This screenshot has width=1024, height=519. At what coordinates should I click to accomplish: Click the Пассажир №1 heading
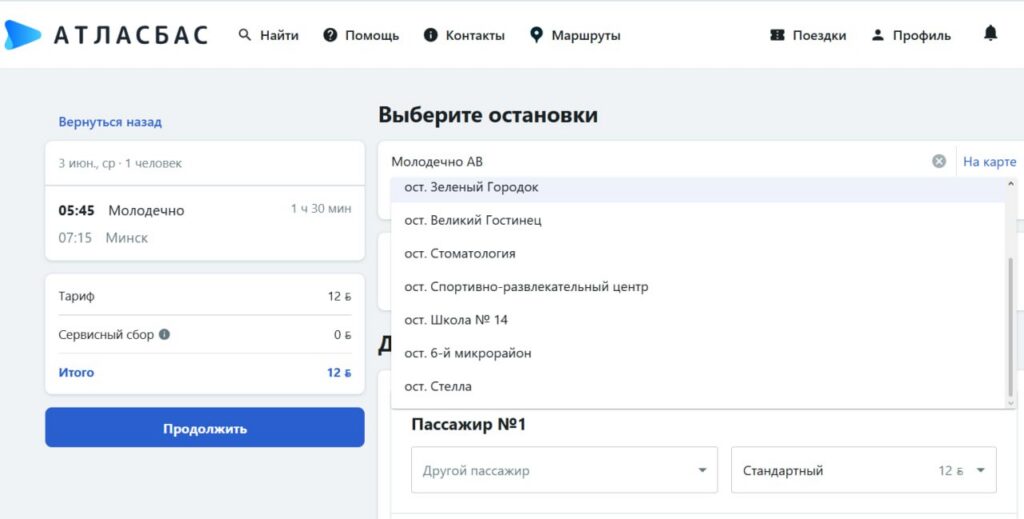469,424
